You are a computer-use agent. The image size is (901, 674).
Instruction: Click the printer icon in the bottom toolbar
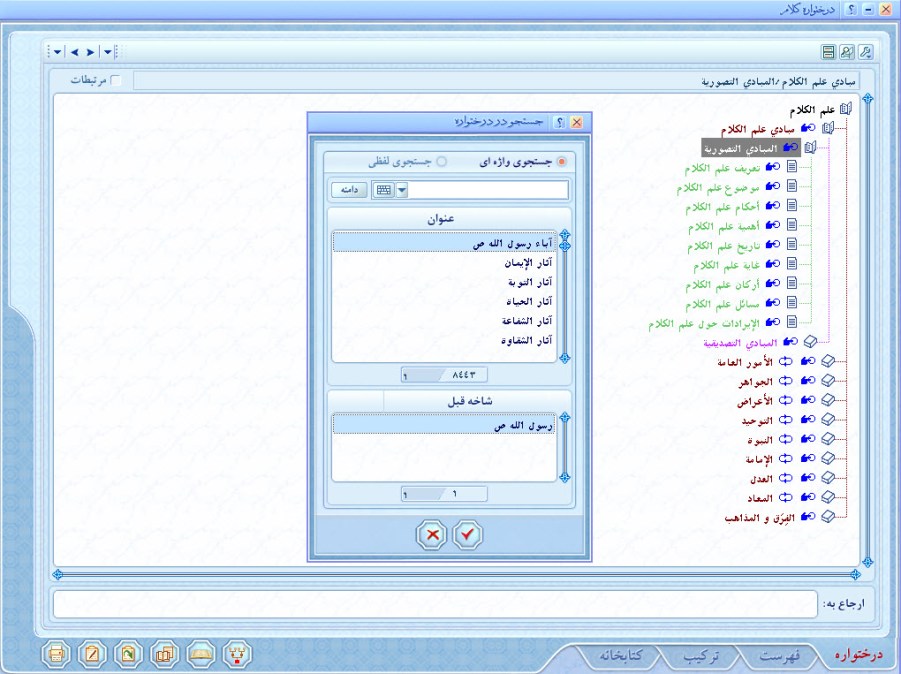(x=57, y=654)
